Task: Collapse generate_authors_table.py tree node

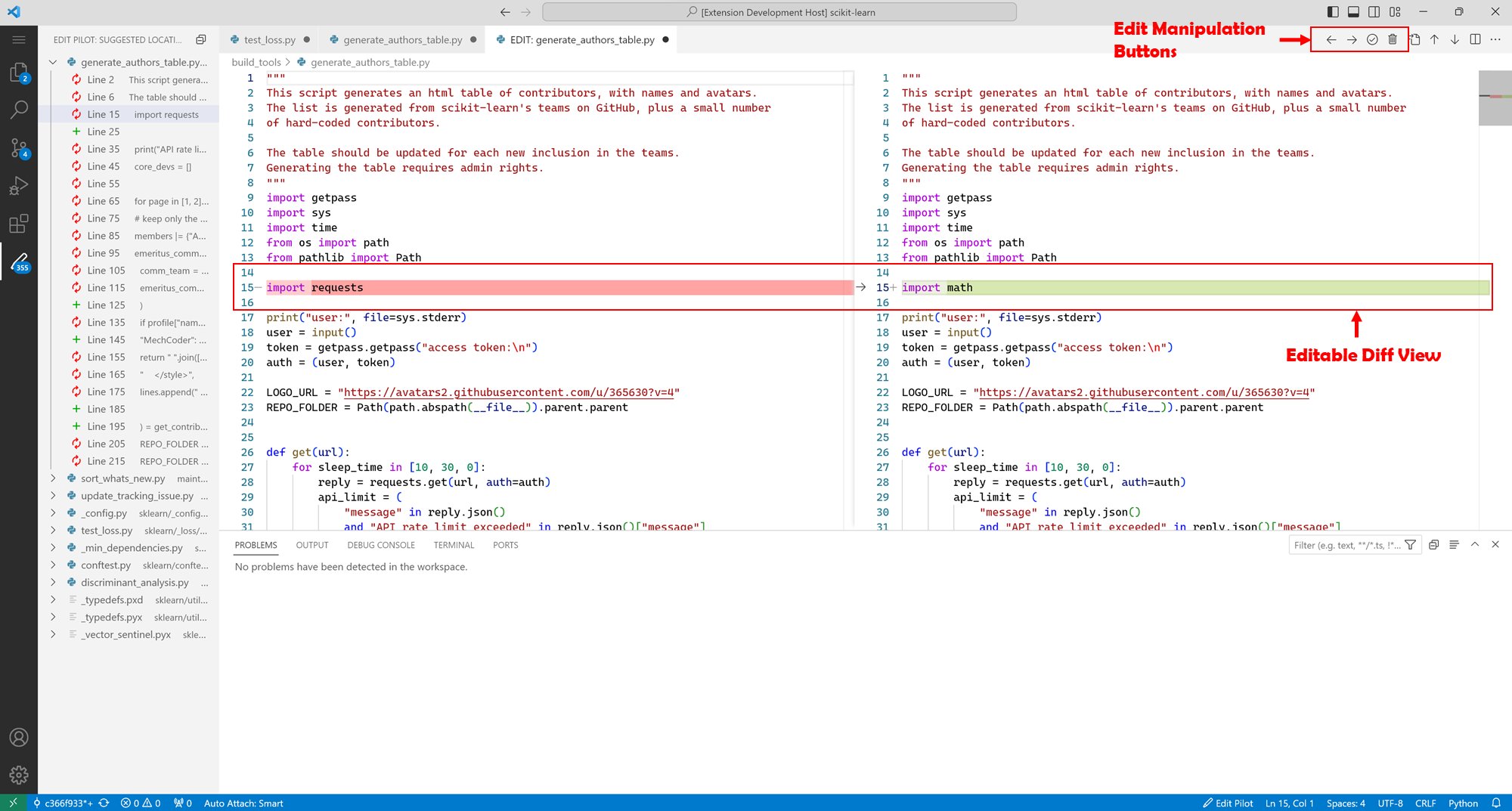Action: (x=53, y=62)
